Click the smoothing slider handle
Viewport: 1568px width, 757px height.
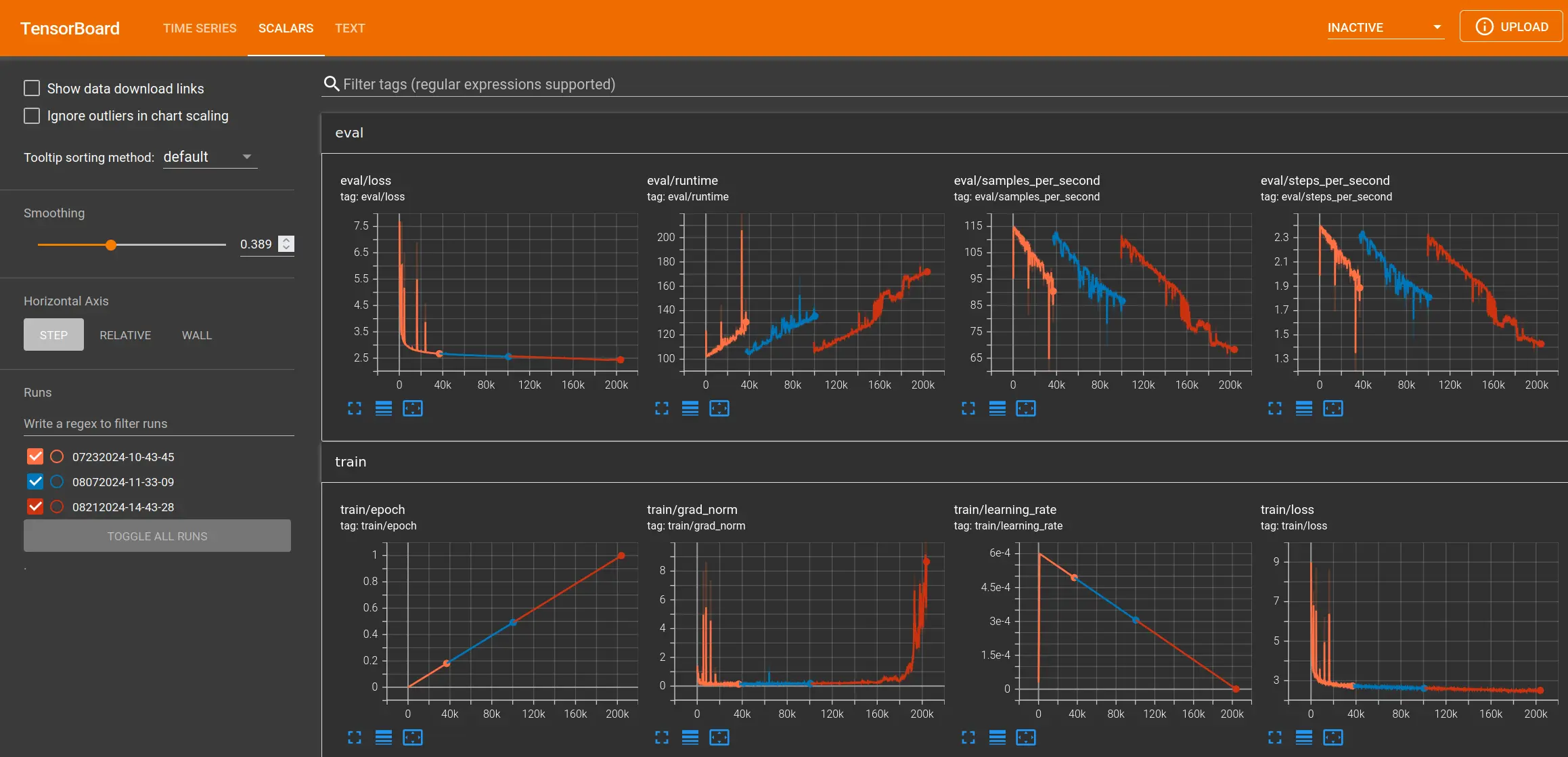[x=111, y=244]
